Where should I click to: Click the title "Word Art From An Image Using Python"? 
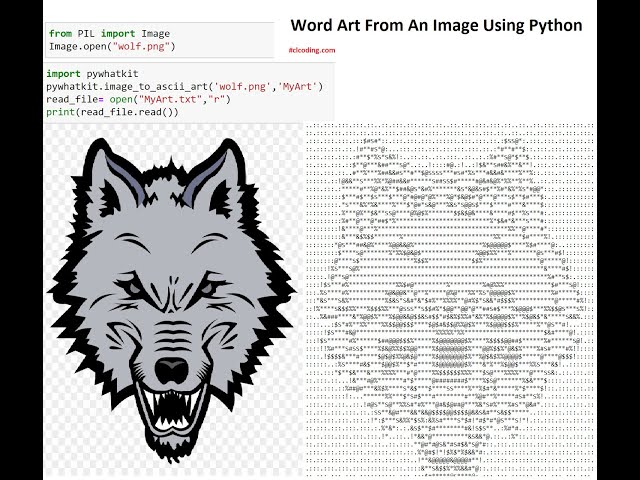pos(436,25)
